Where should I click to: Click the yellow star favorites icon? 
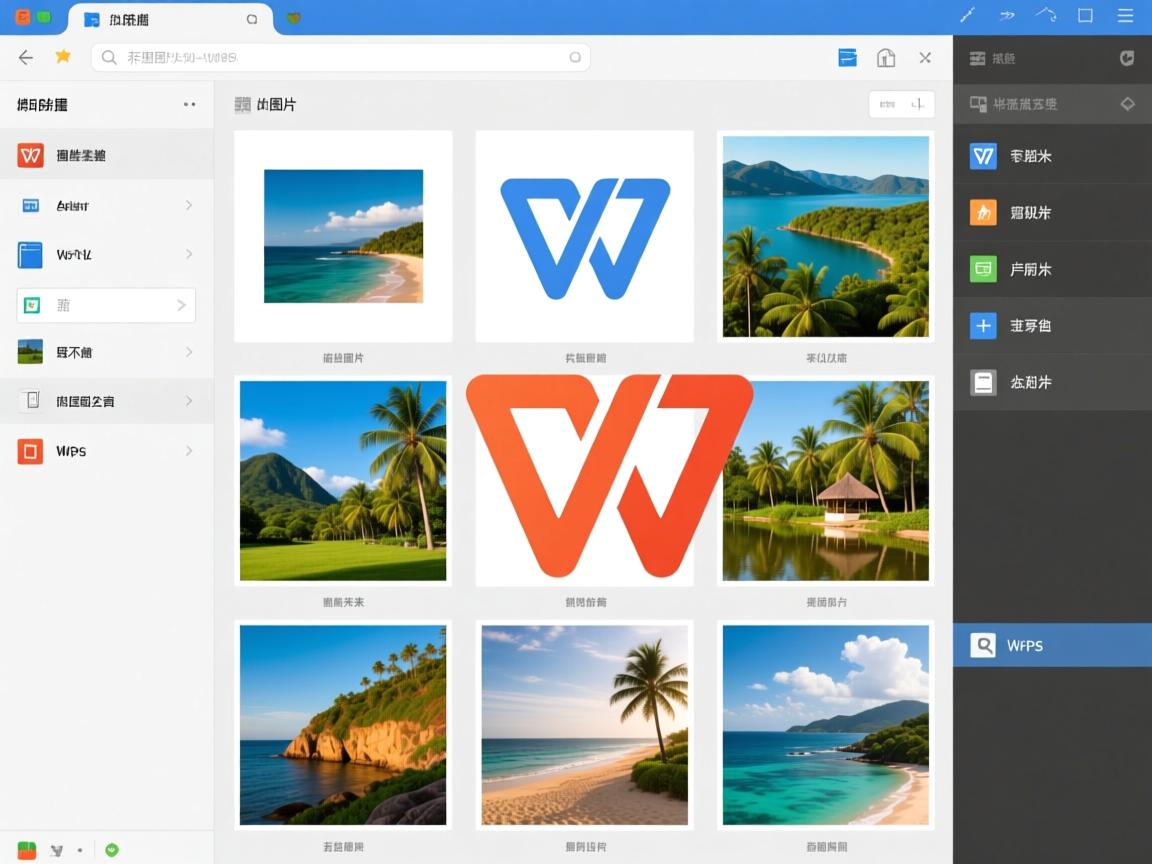[63, 57]
